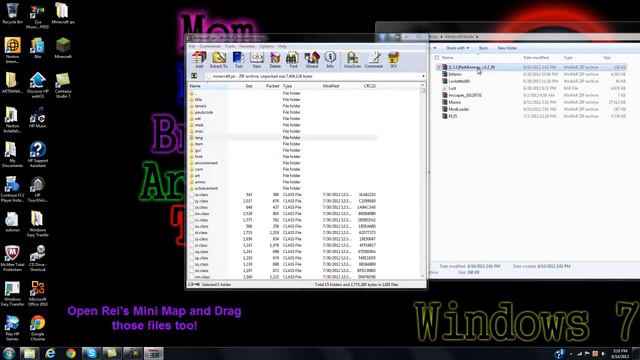Select the environment folder in WinRAR
This screenshot has width=640, height=360.
point(206,163)
